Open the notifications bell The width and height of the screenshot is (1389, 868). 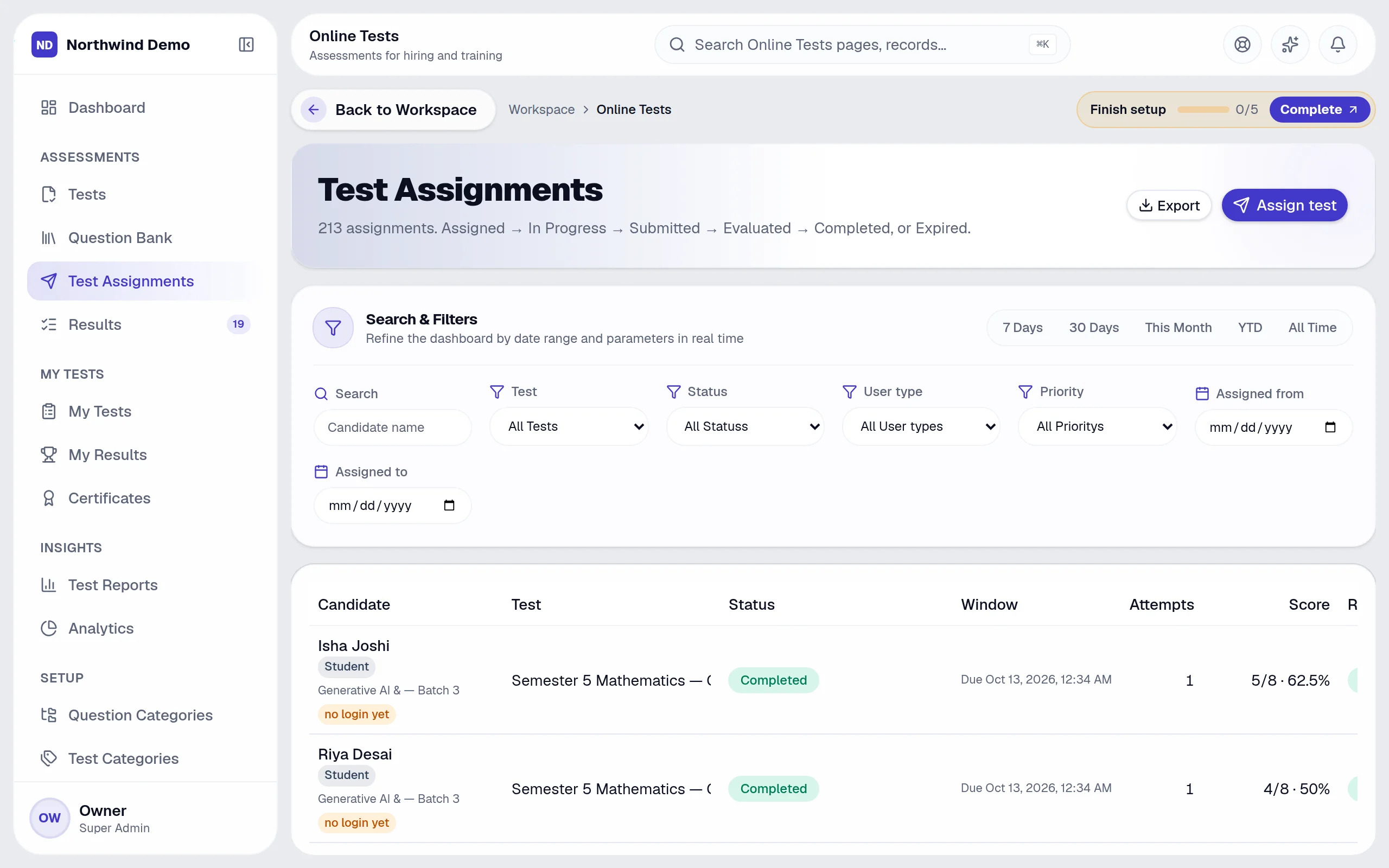pyautogui.click(x=1337, y=44)
